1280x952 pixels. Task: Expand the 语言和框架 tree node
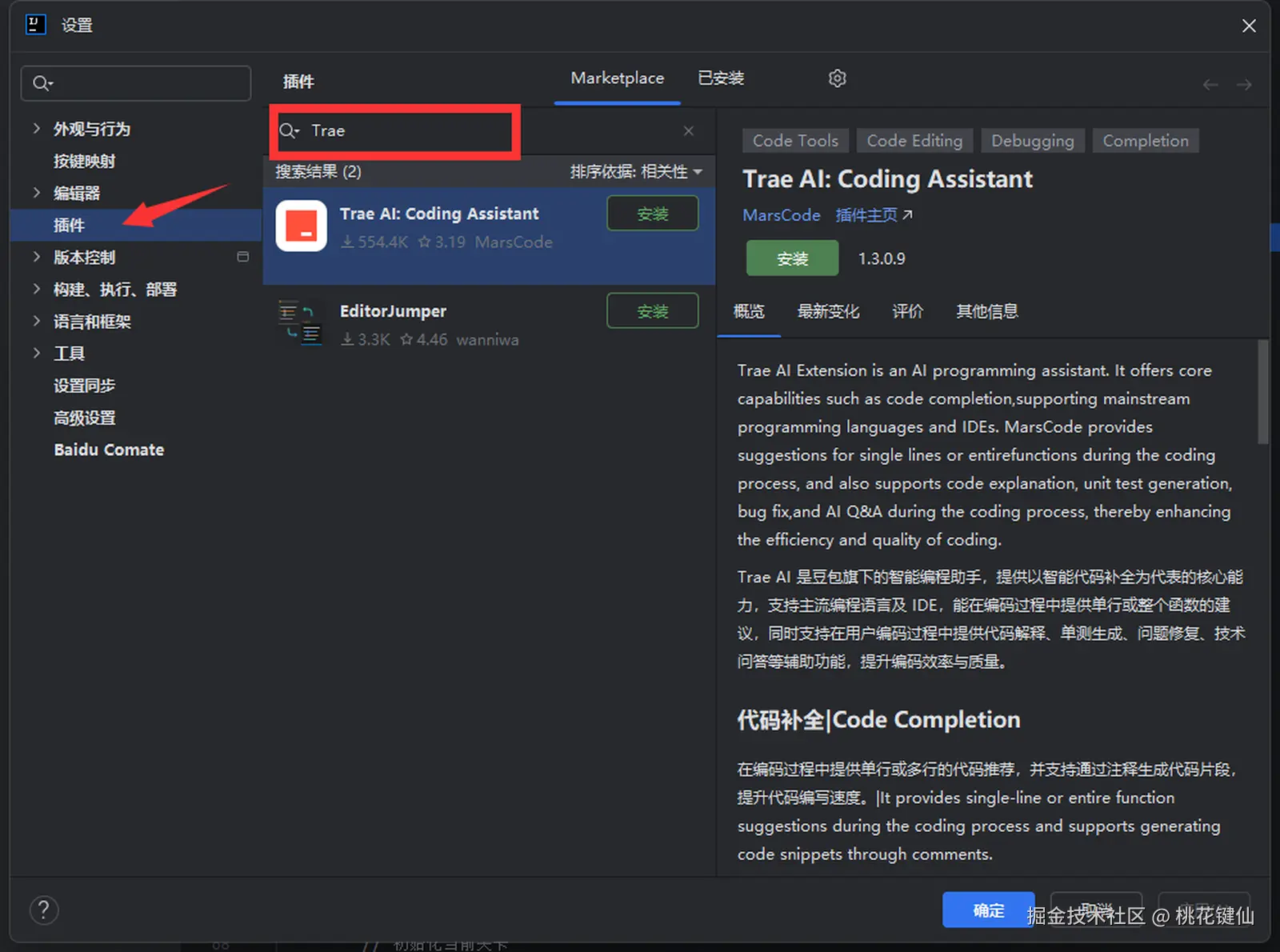(36, 321)
